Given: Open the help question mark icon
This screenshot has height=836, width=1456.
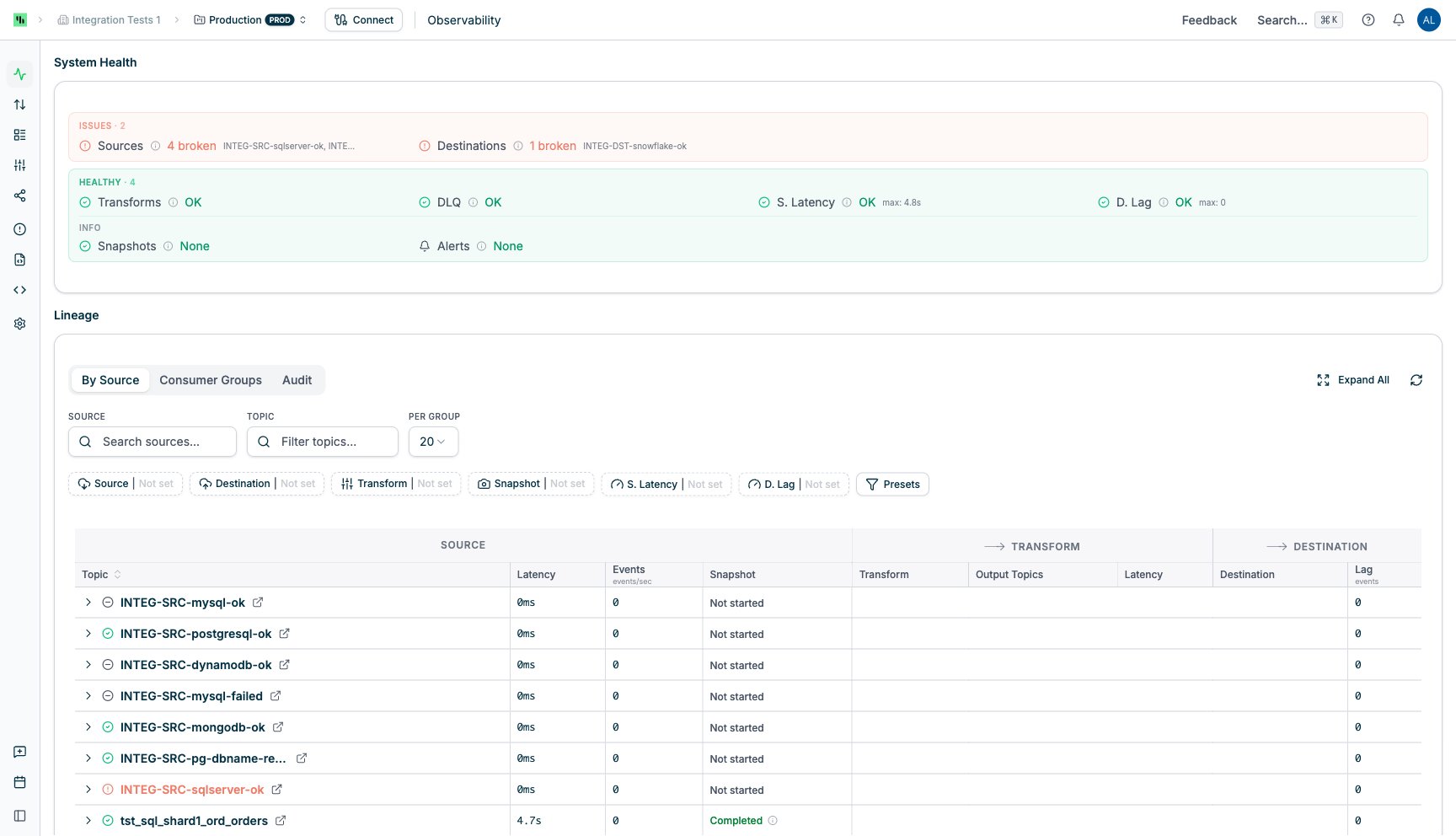Looking at the screenshot, I should pos(1368,20).
